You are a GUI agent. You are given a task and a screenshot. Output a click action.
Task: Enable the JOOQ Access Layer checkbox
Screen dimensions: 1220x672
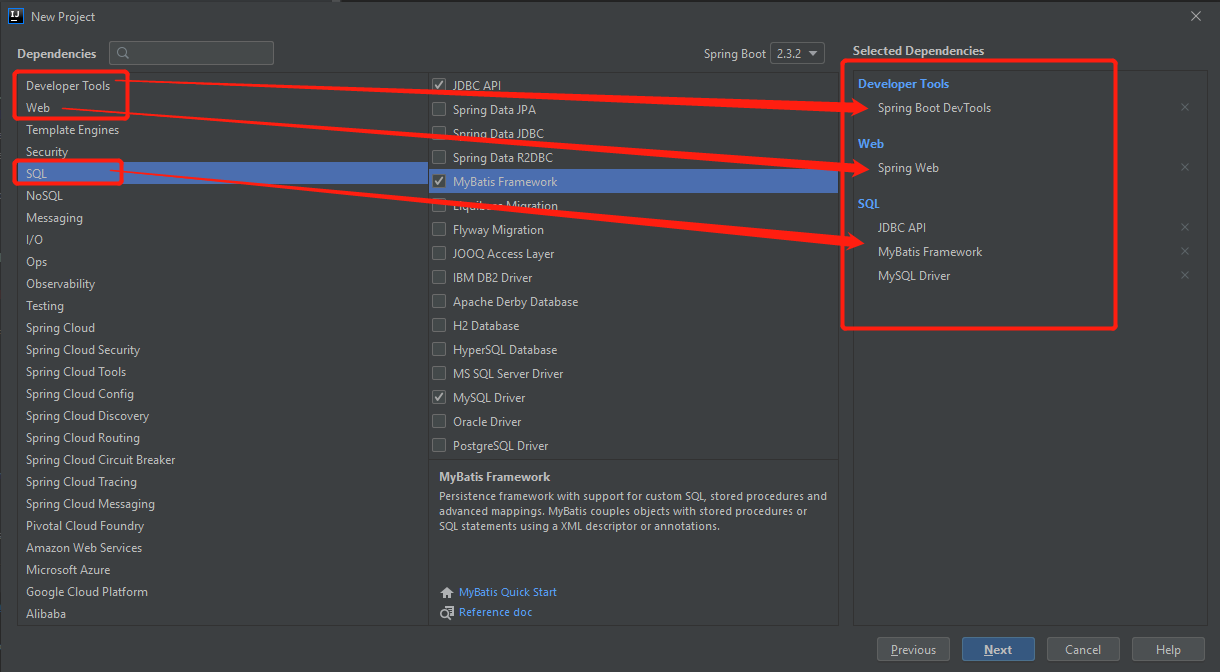(439, 253)
